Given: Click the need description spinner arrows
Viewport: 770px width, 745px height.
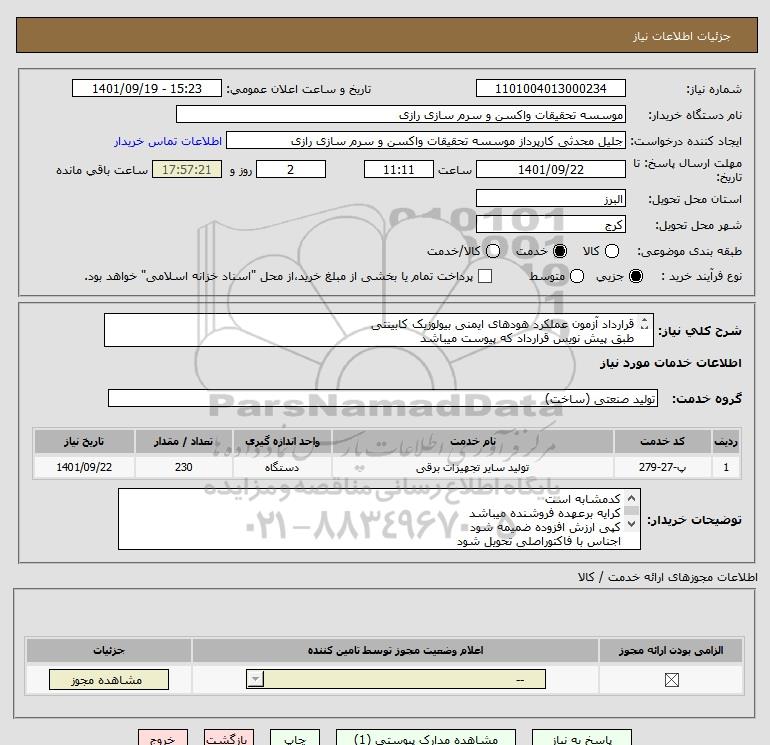Looking at the screenshot, I should [644, 324].
